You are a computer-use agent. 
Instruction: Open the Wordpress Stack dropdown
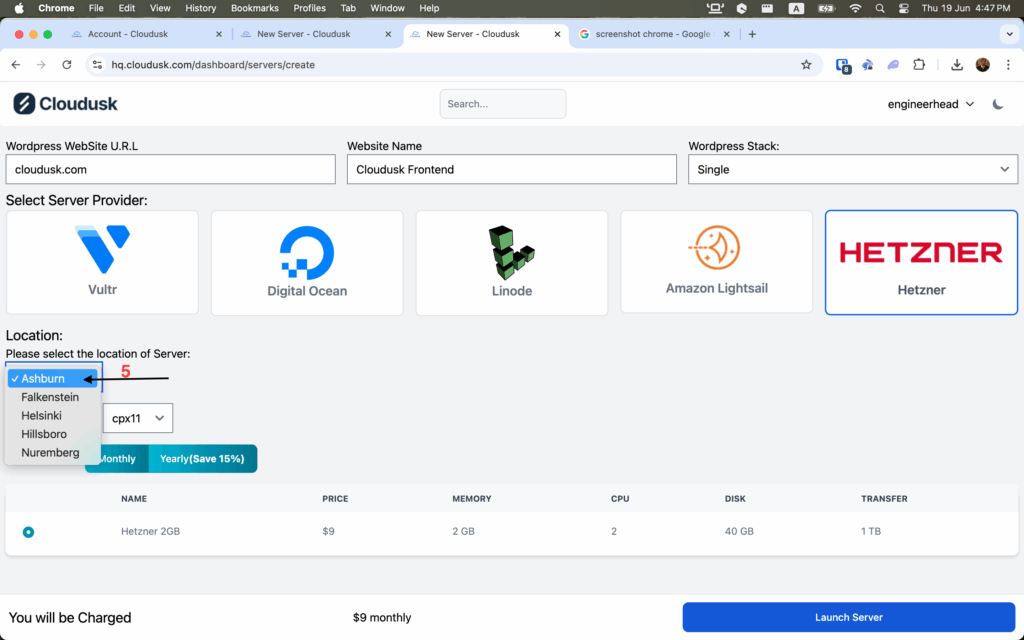pos(853,169)
